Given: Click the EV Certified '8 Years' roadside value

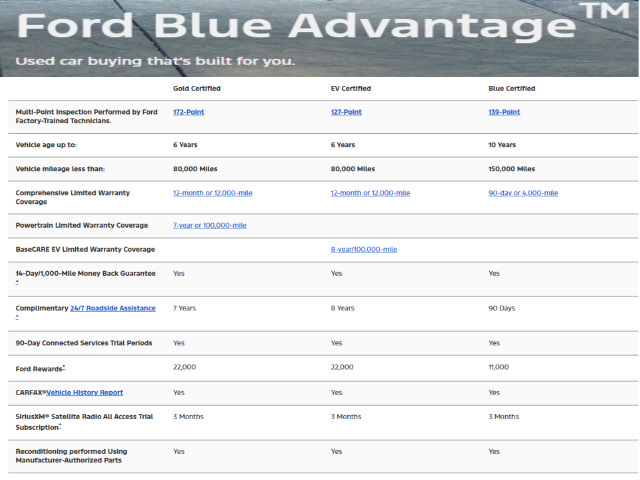Looking at the screenshot, I should [x=342, y=308].
